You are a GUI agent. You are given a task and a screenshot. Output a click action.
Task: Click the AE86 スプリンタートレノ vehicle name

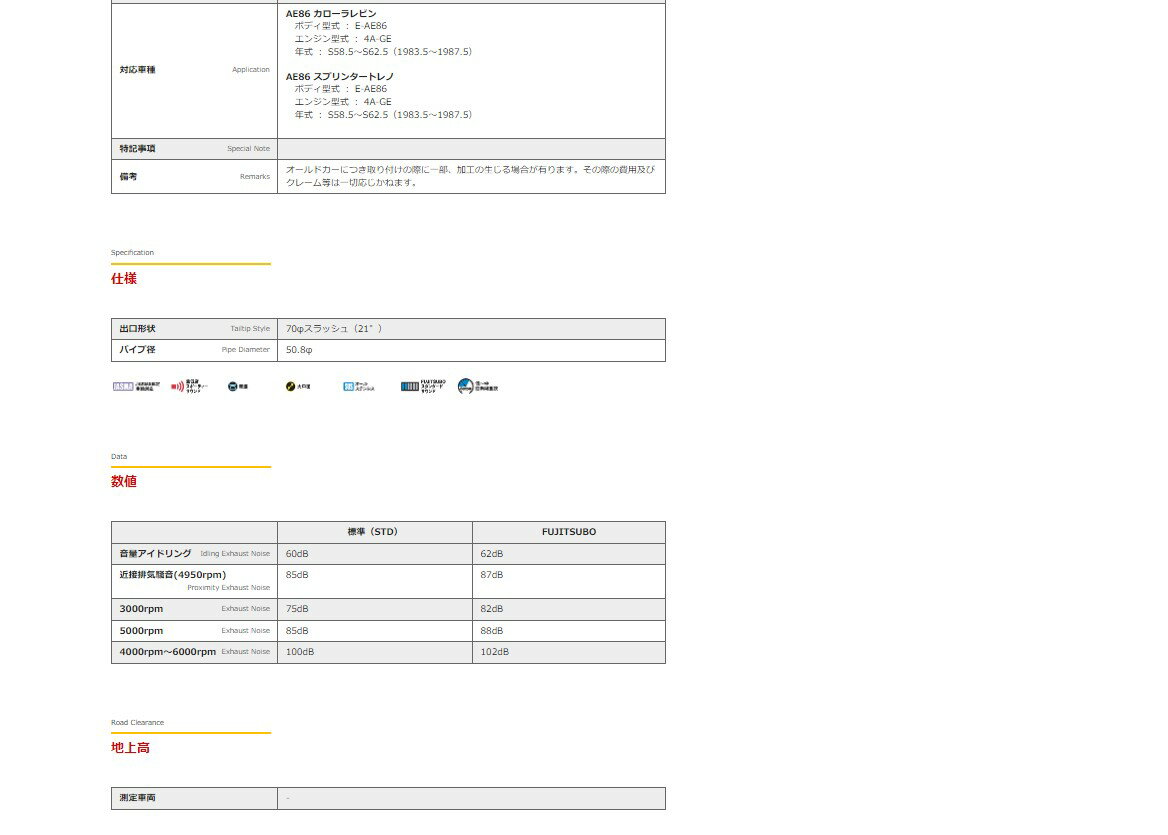(339, 77)
